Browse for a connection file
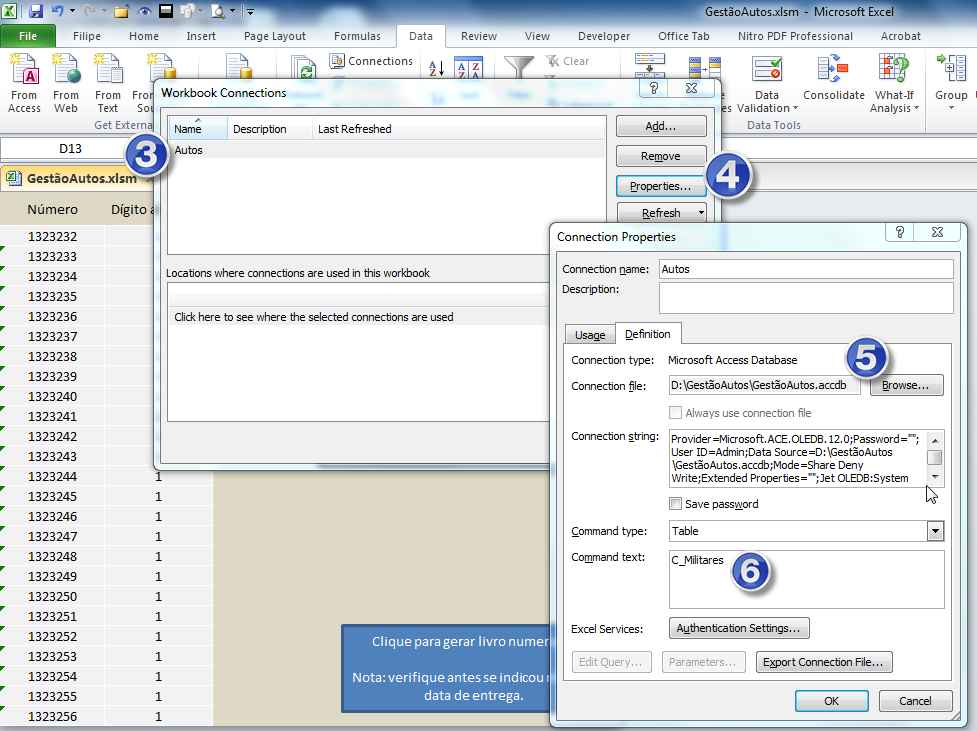This screenshot has width=977, height=731. coord(906,385)
